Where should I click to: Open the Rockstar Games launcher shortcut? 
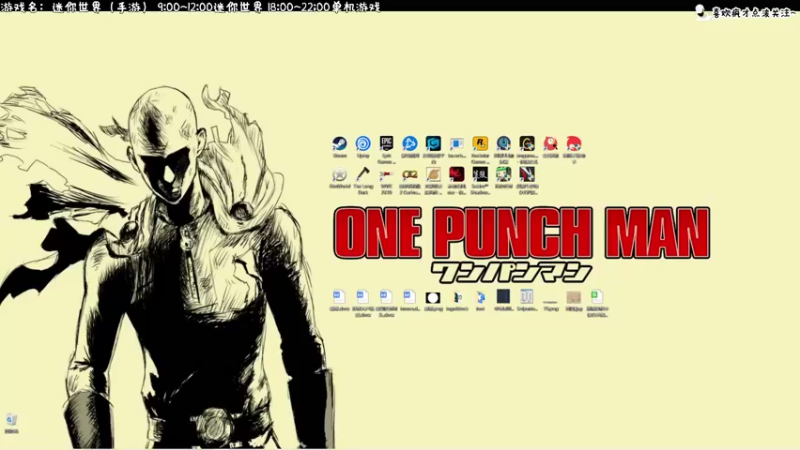point(480,144)
